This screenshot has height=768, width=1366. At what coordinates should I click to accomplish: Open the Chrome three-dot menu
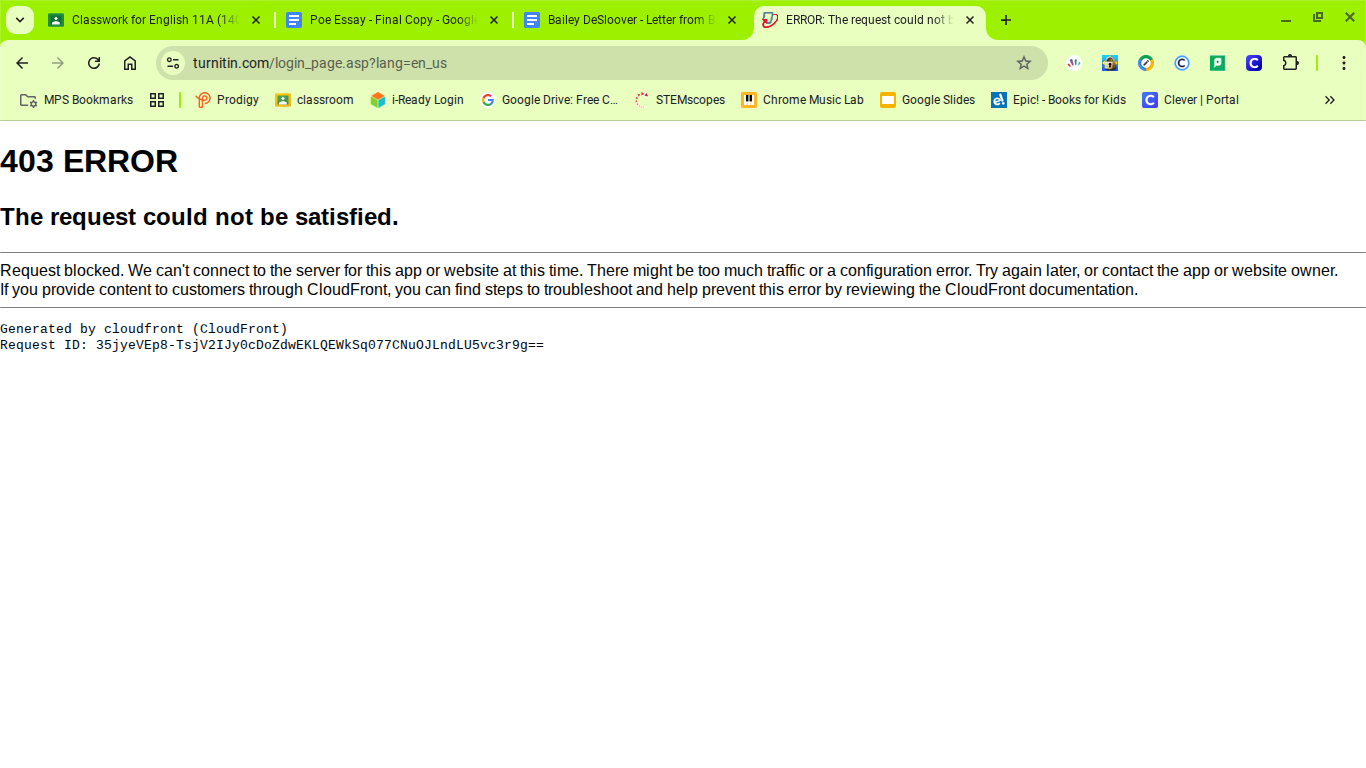click(1344, 63)
